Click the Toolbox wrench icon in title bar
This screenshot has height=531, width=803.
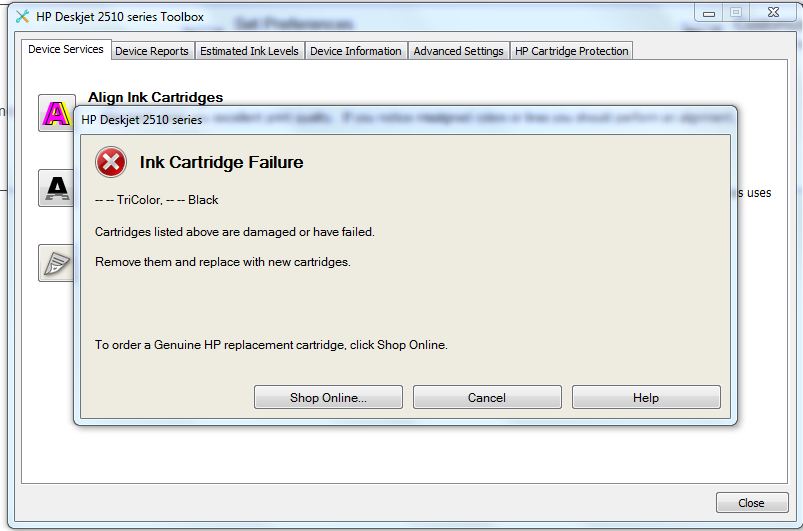point(23,16)
